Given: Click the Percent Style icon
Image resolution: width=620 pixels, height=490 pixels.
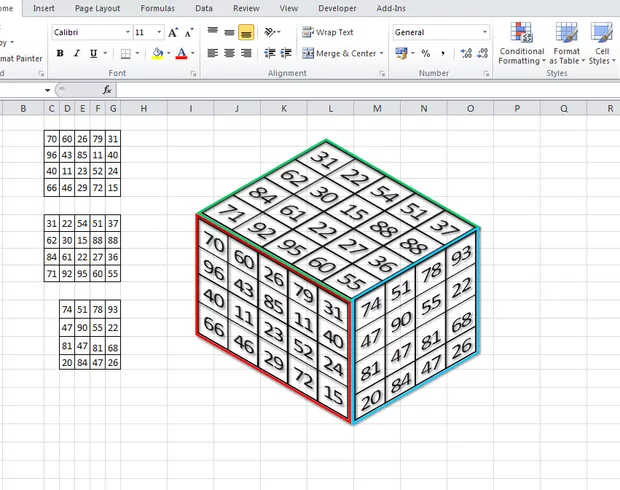Looking at the screenshot, I should point(425,53).
